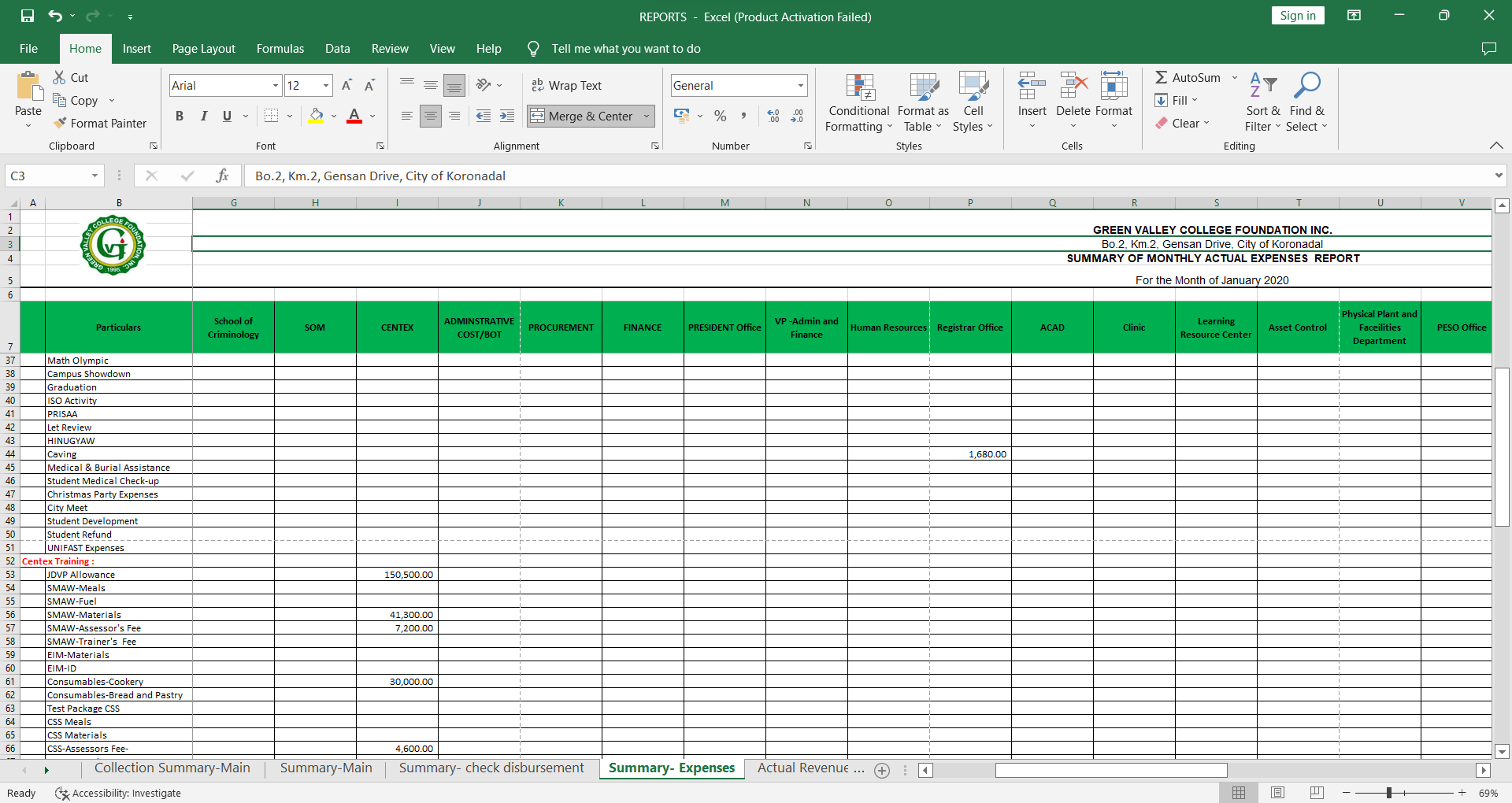Apply Comma Style format
The image size is (1512, 803).
743,116
